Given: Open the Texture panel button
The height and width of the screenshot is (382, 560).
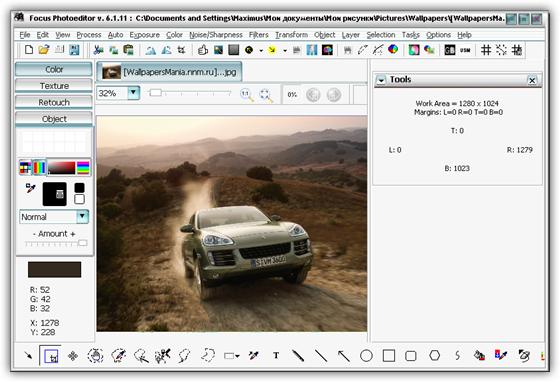Looking at the screenshot, I should coord(54,86).
